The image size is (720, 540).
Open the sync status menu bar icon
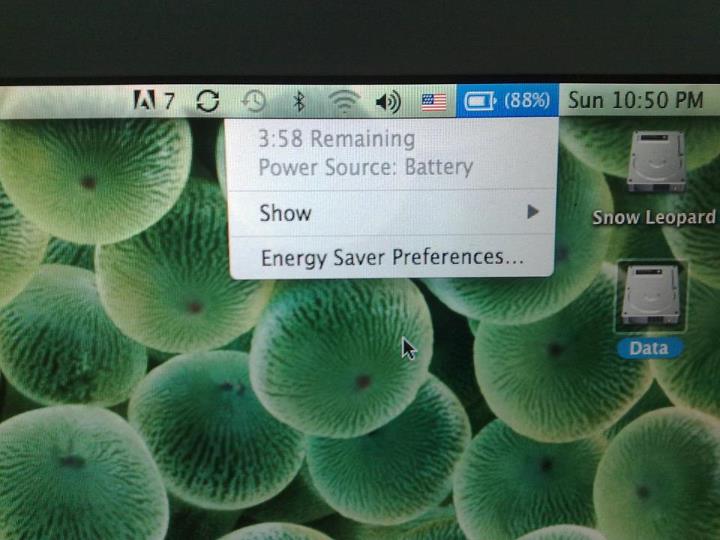pos(208,101)
